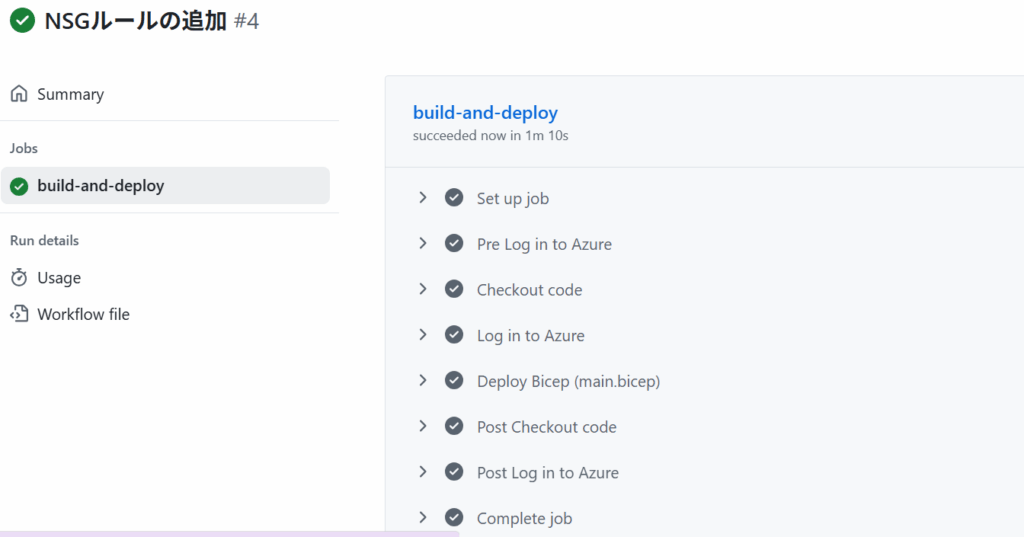Screen dimensions: 1024x537
Task: Click the Usage stopwatch icon
Action: [19, 278]
